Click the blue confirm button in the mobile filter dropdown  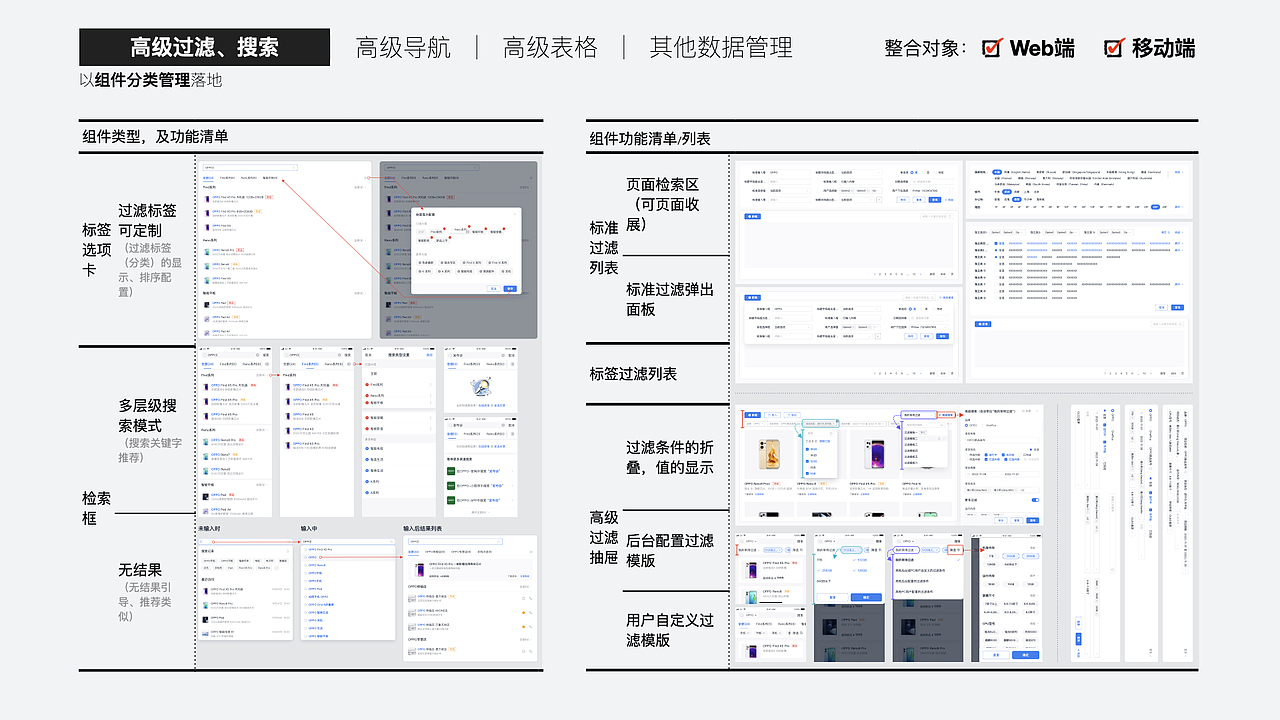pos(866,597)
